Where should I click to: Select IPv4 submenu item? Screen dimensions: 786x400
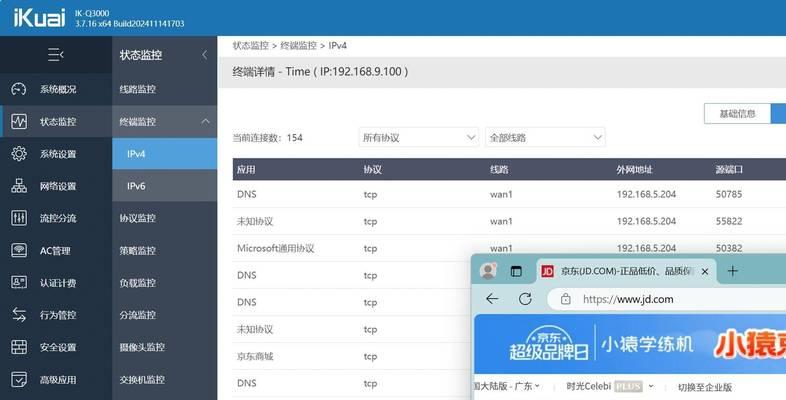(x=164, y=154)
